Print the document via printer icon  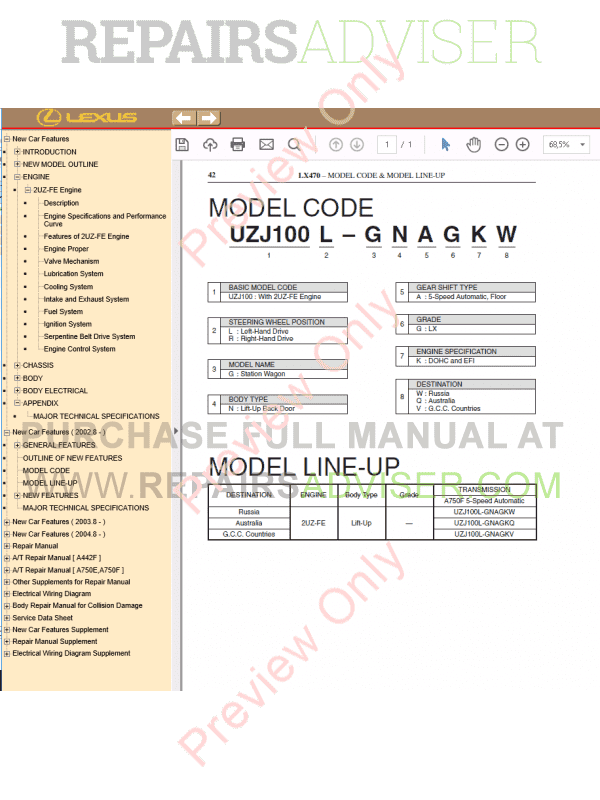(238, 144)
